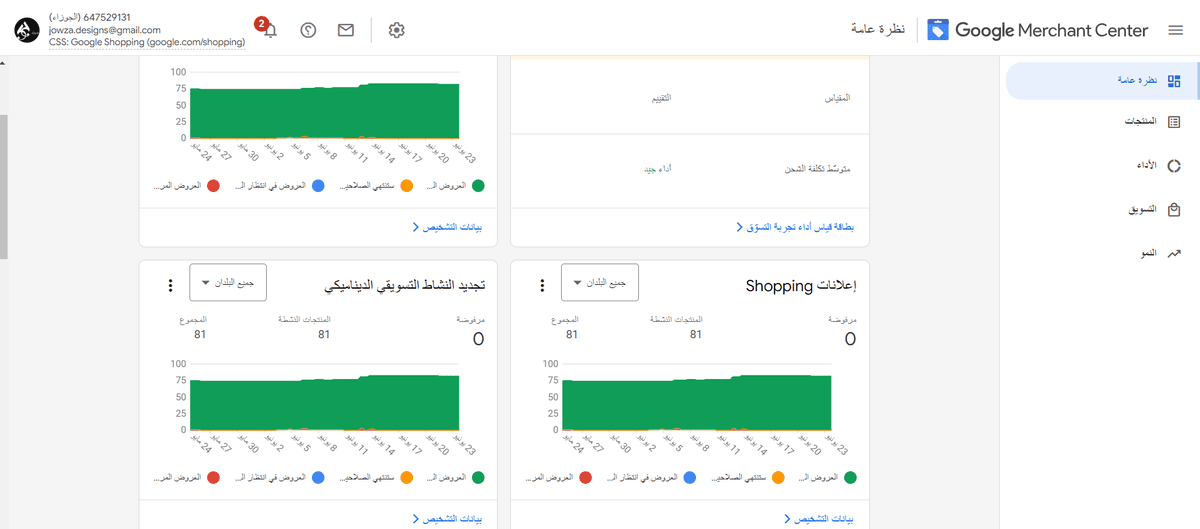Viewport: 1200px width, 529px height.
Task: Expand the countries dropdown in dynamic remarketing card
Action: tap(227, 283)
